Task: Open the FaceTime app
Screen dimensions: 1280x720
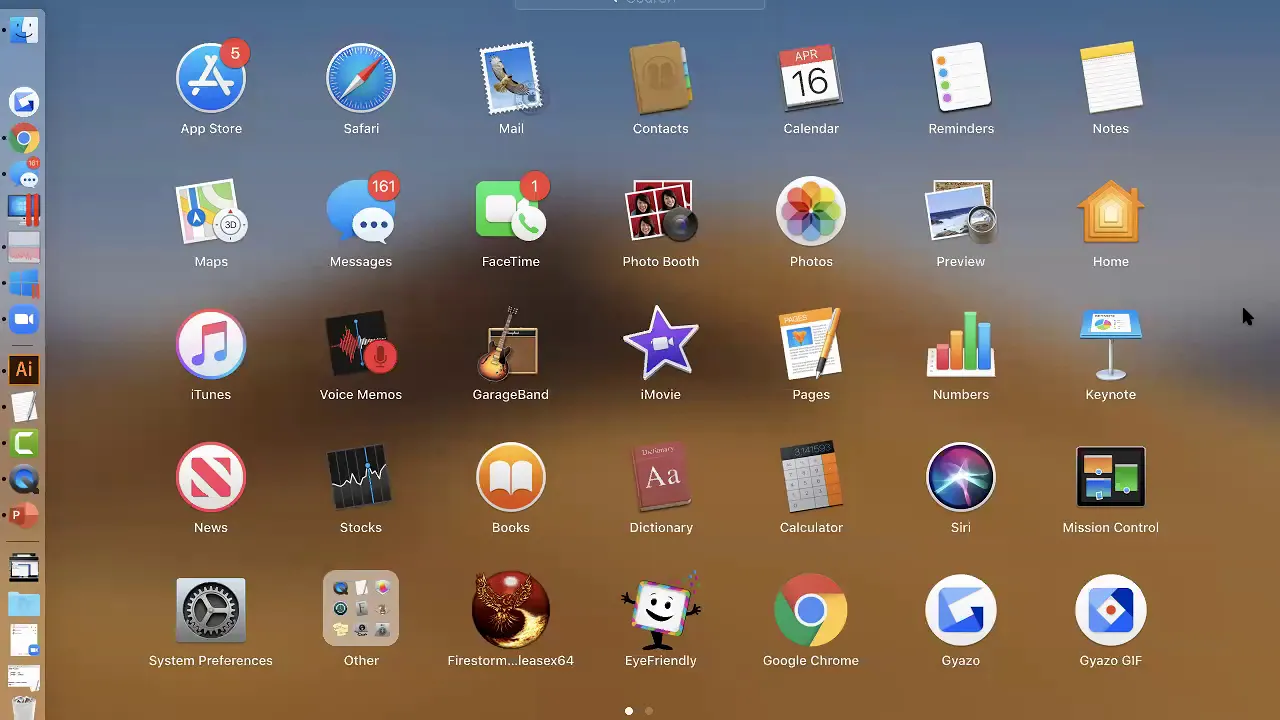Action: [x=511, y=211]
